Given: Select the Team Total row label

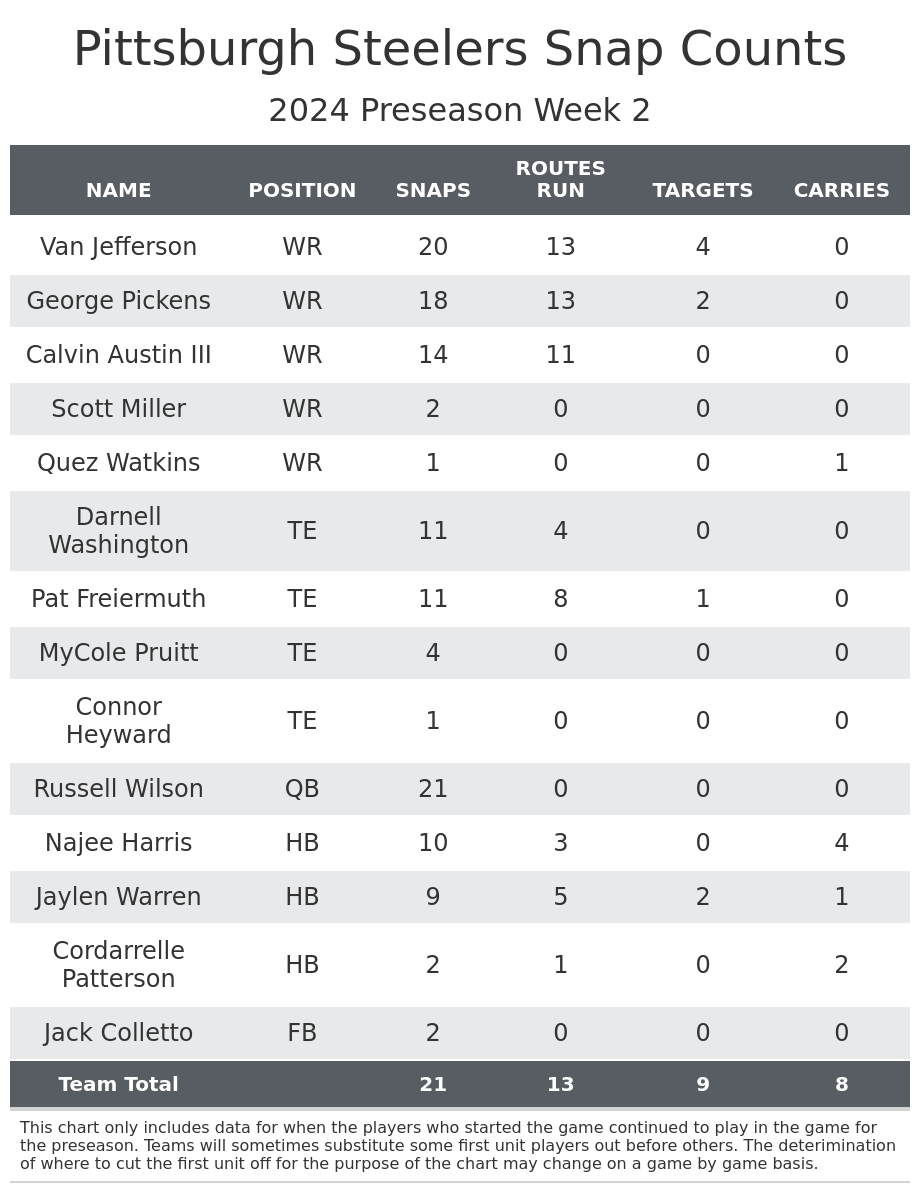Looking at the screenshot, I should click(x=118, y=1085).
